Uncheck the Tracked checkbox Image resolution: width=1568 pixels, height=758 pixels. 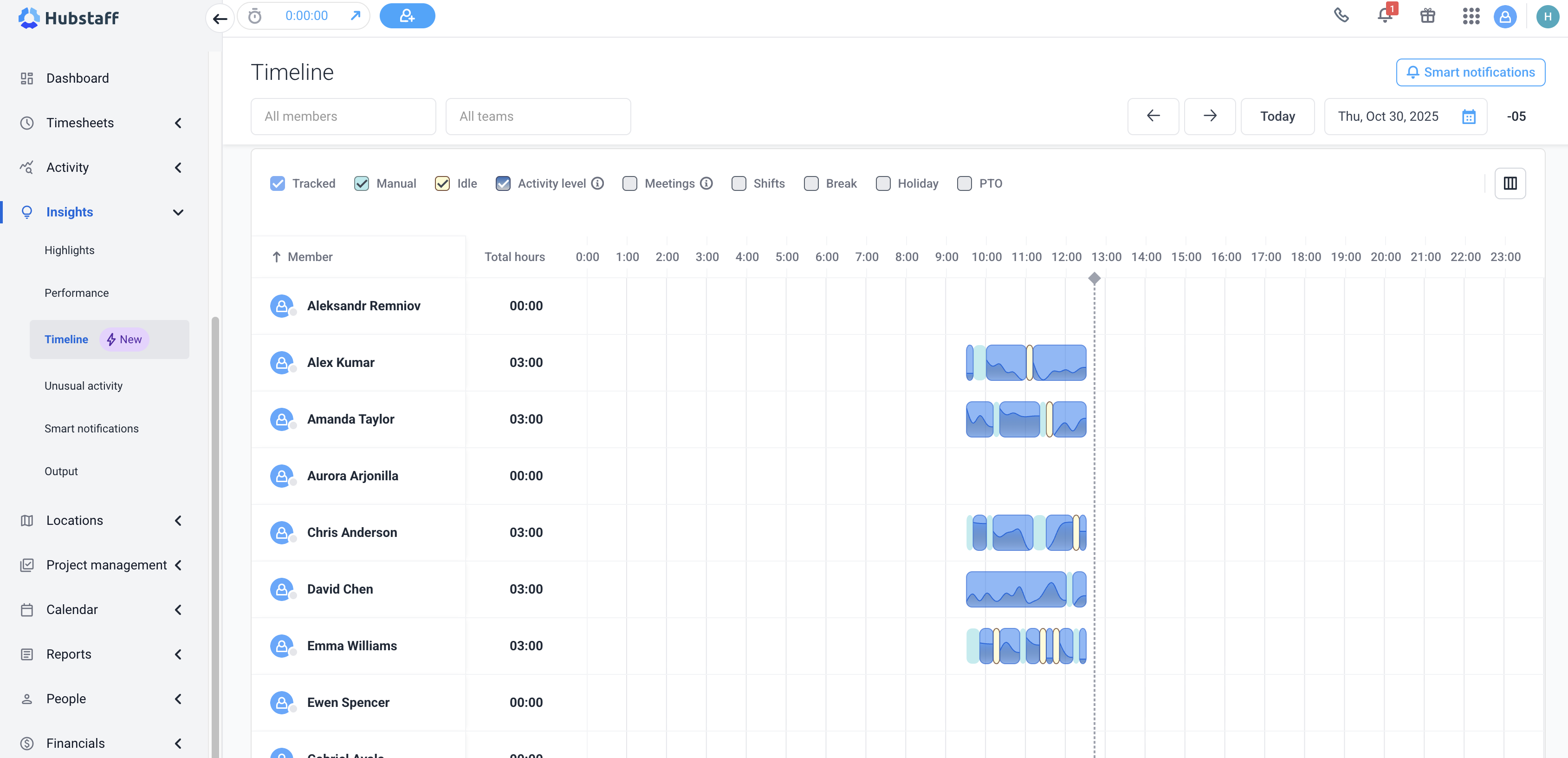(x=278, y=183)
